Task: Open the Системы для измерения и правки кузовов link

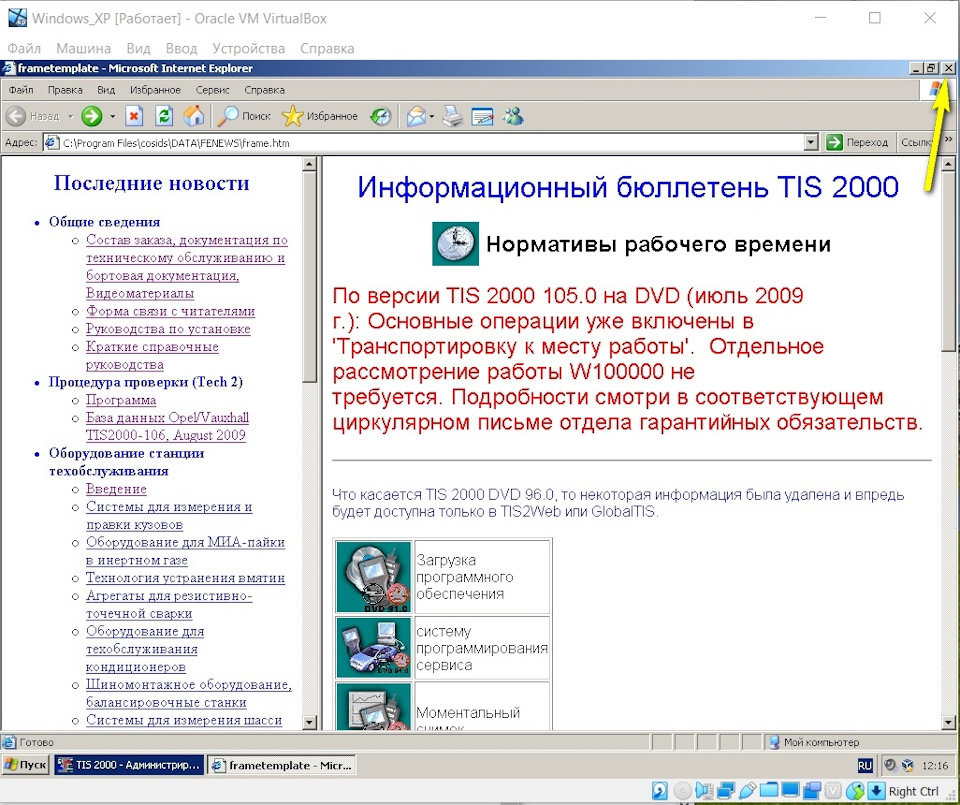Action: (x=169, y=515)
